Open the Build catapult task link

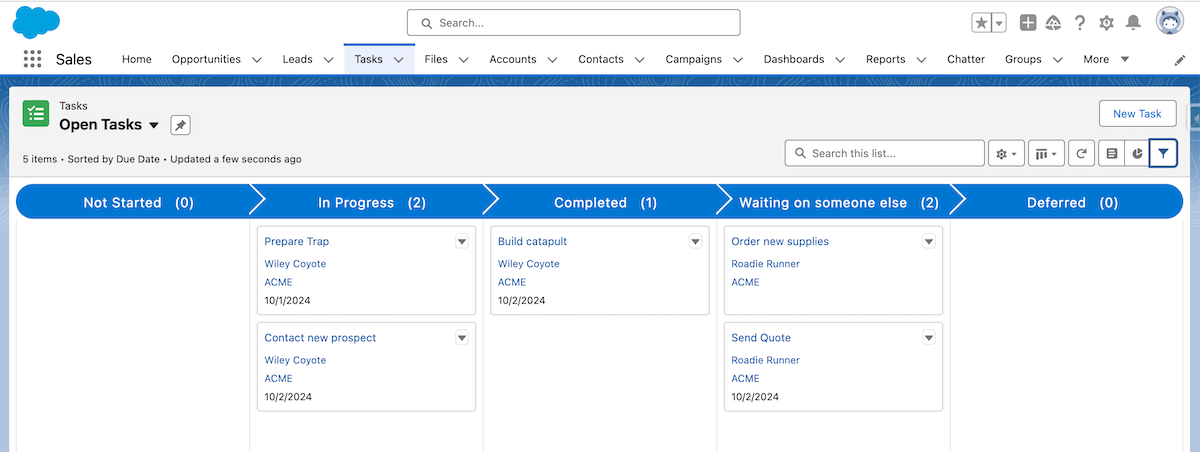(532, 241)
